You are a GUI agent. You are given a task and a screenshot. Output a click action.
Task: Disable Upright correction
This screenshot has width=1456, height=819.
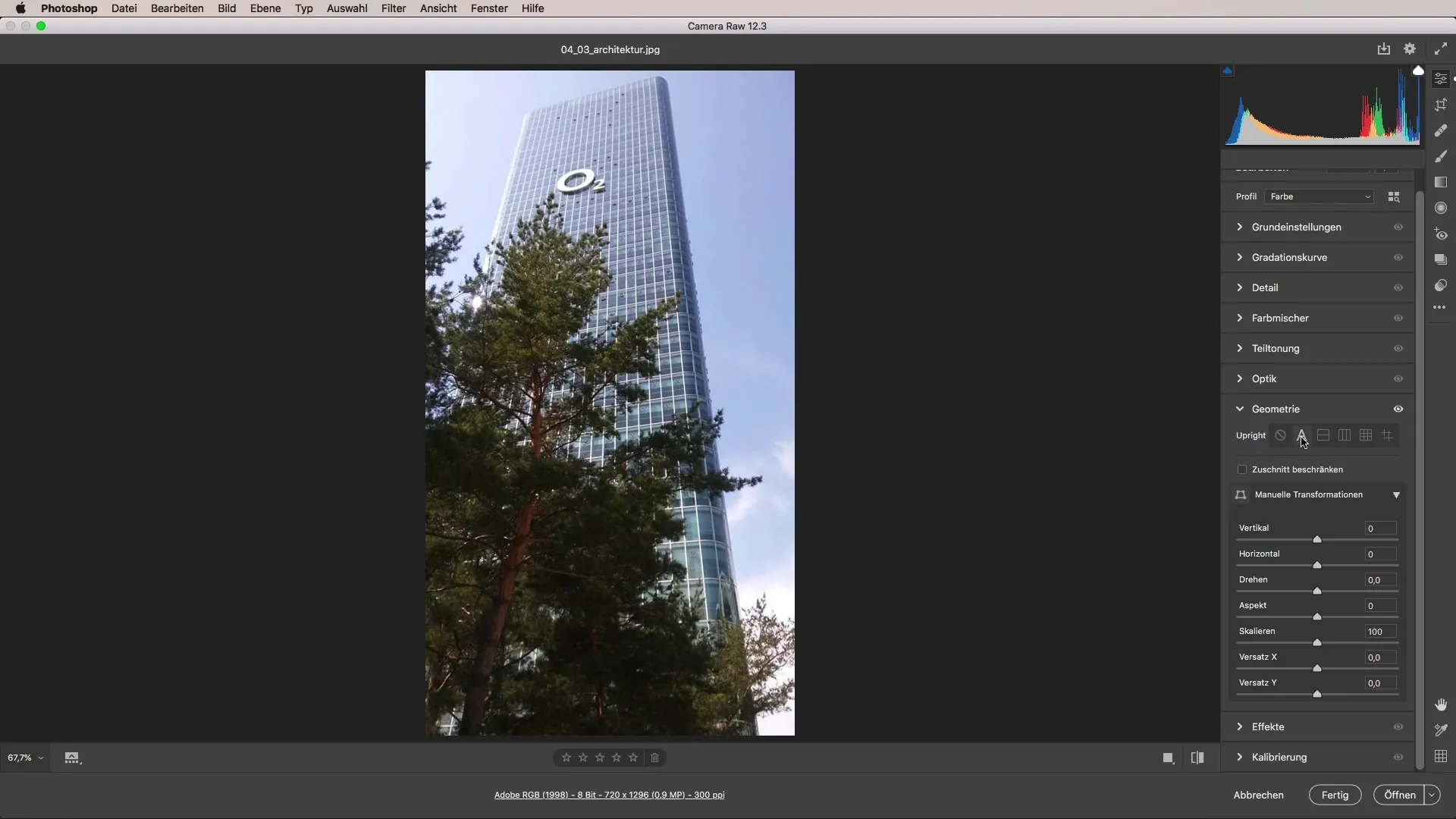pyautogui.click(x=1280, y=435)
